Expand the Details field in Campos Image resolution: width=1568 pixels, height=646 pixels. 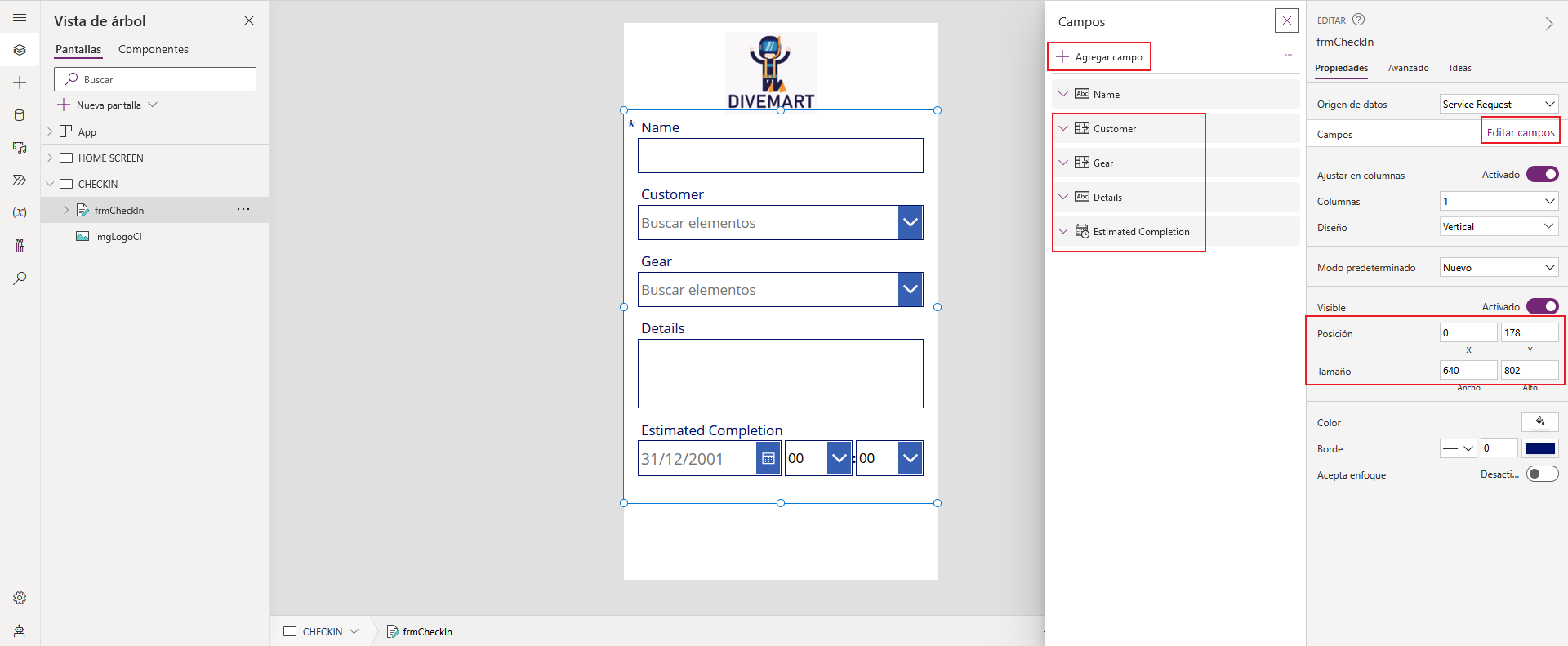[1063, 197]
